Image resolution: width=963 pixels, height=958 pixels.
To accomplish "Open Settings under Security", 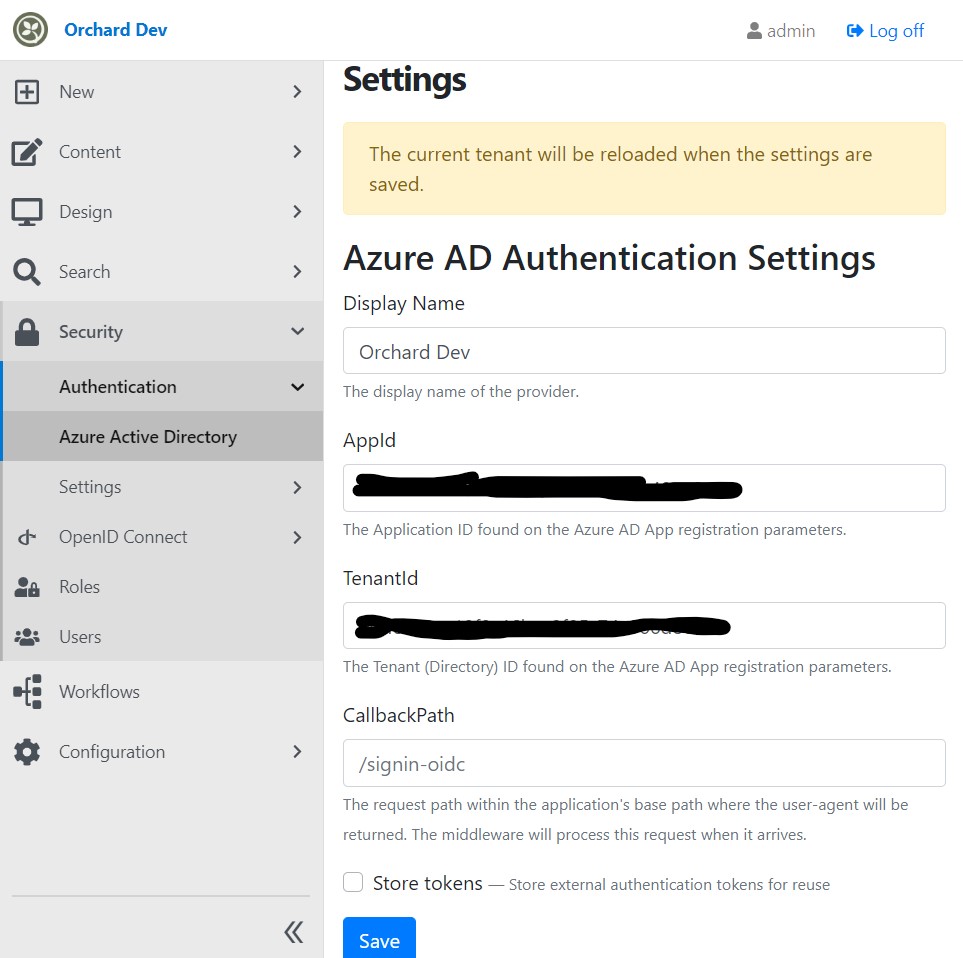I will 163,487.
